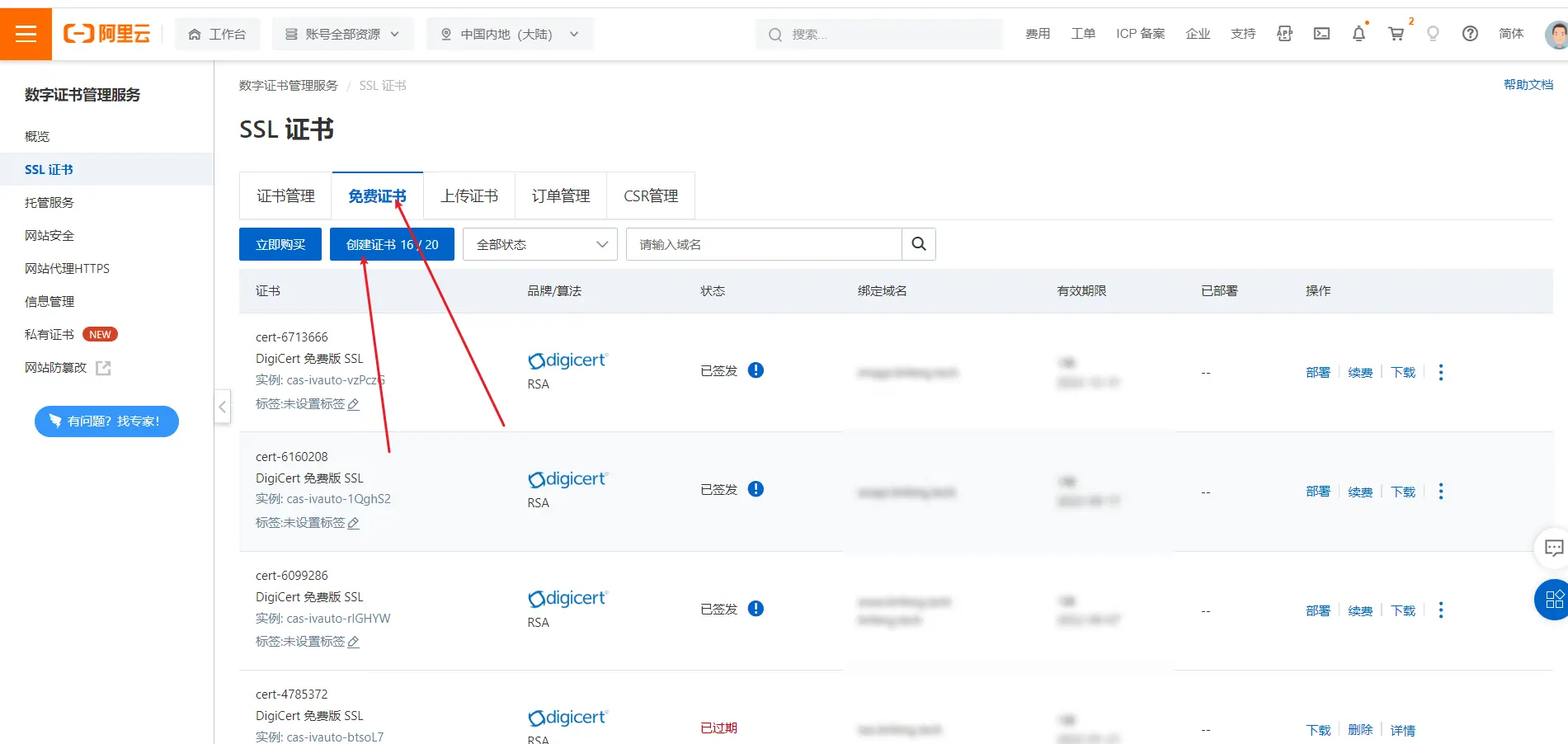Switch to the 免费证书 tab

coord(377,196)
